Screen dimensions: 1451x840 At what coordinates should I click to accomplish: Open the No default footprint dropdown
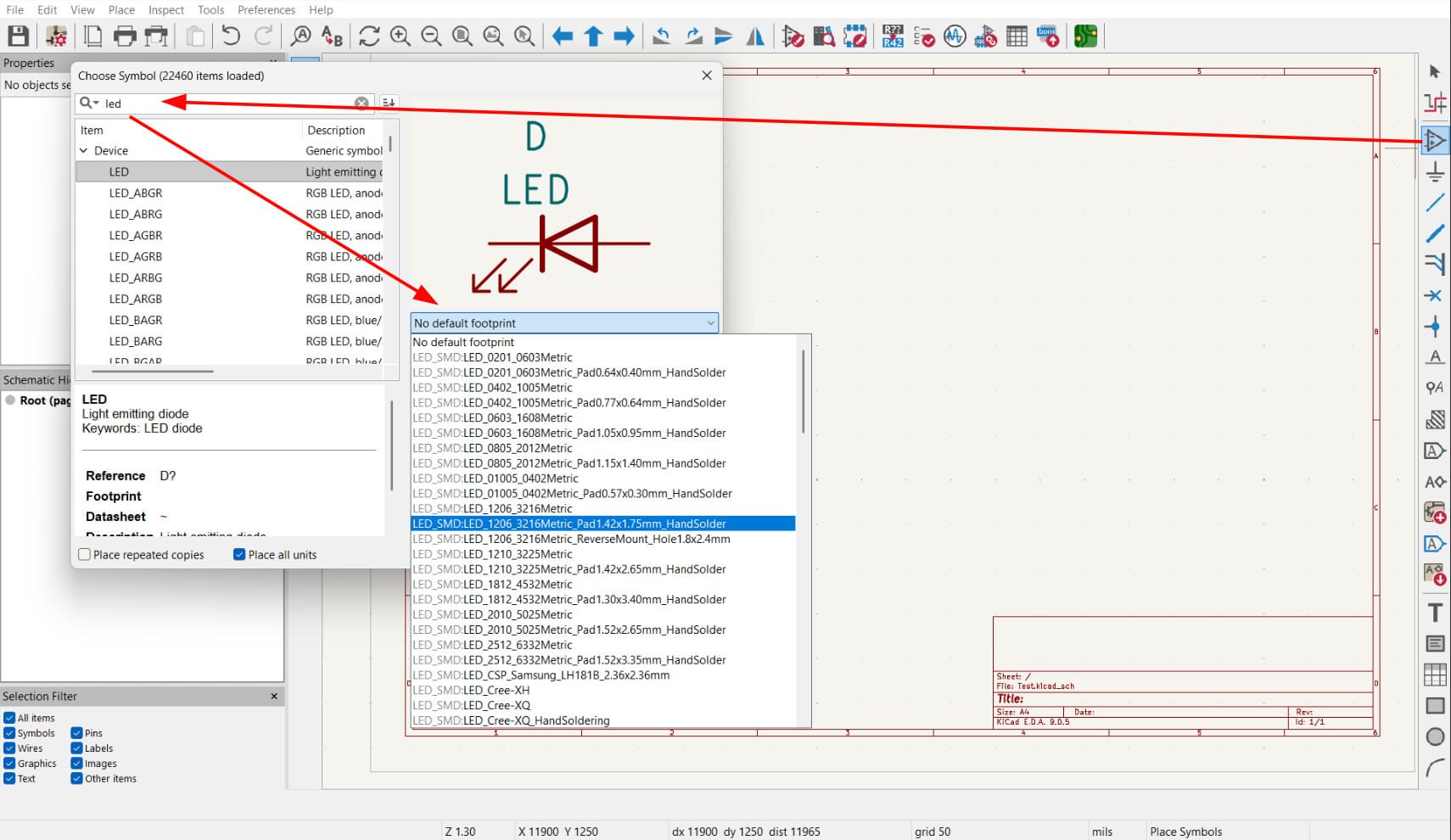coord(710,322)
